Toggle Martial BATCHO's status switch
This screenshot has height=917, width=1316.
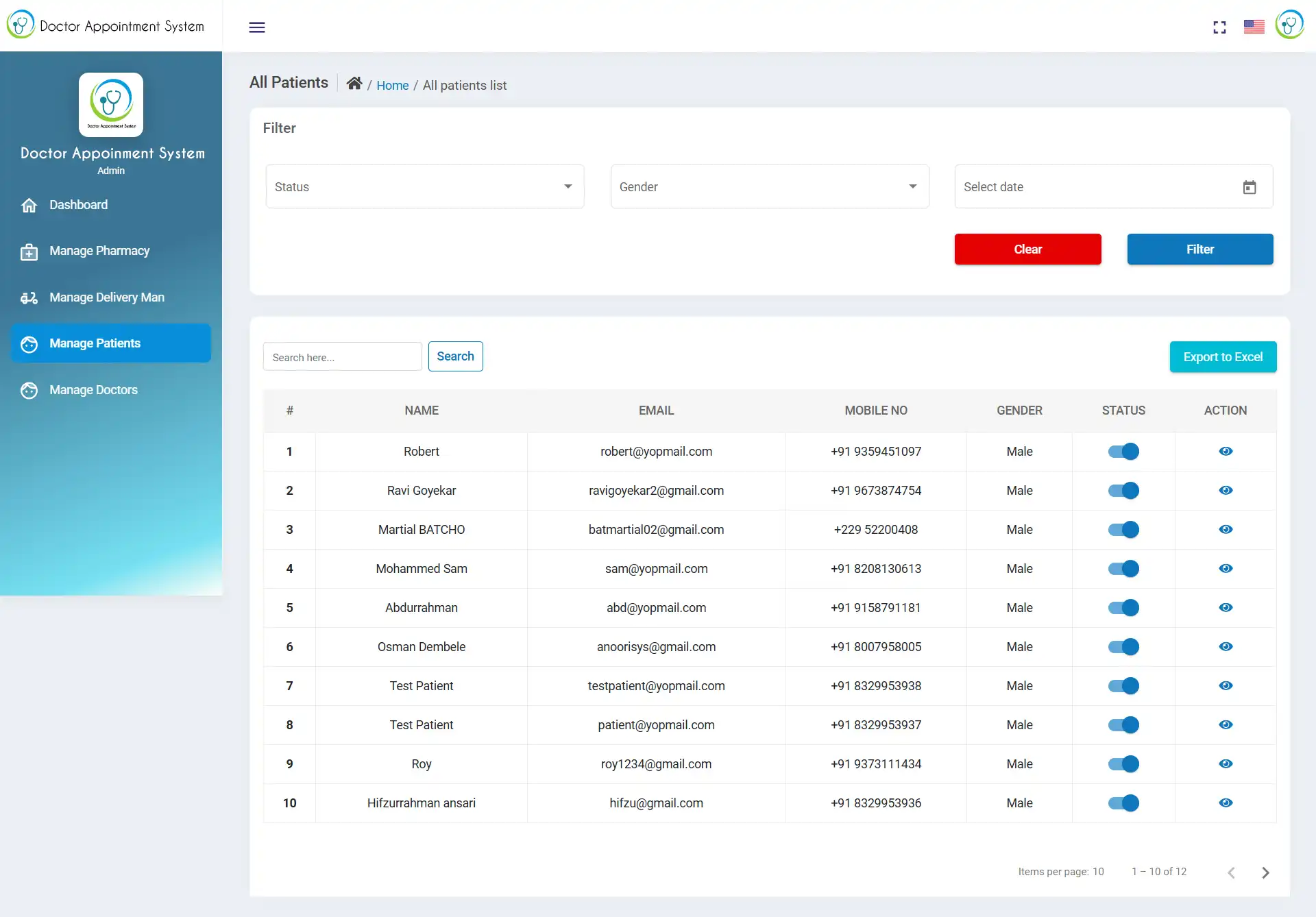coord(1123,529)
